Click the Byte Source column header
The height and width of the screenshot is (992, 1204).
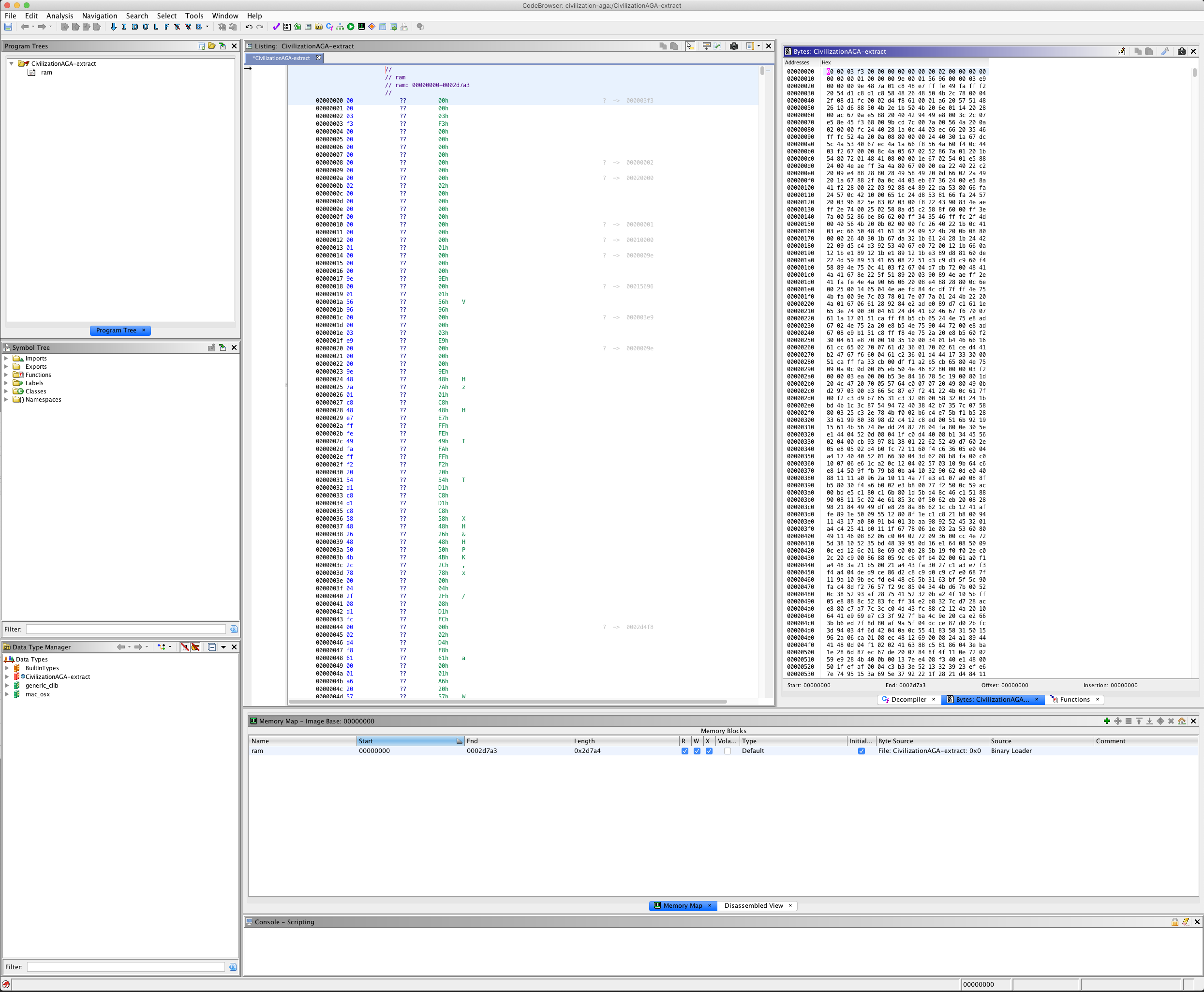932,741
